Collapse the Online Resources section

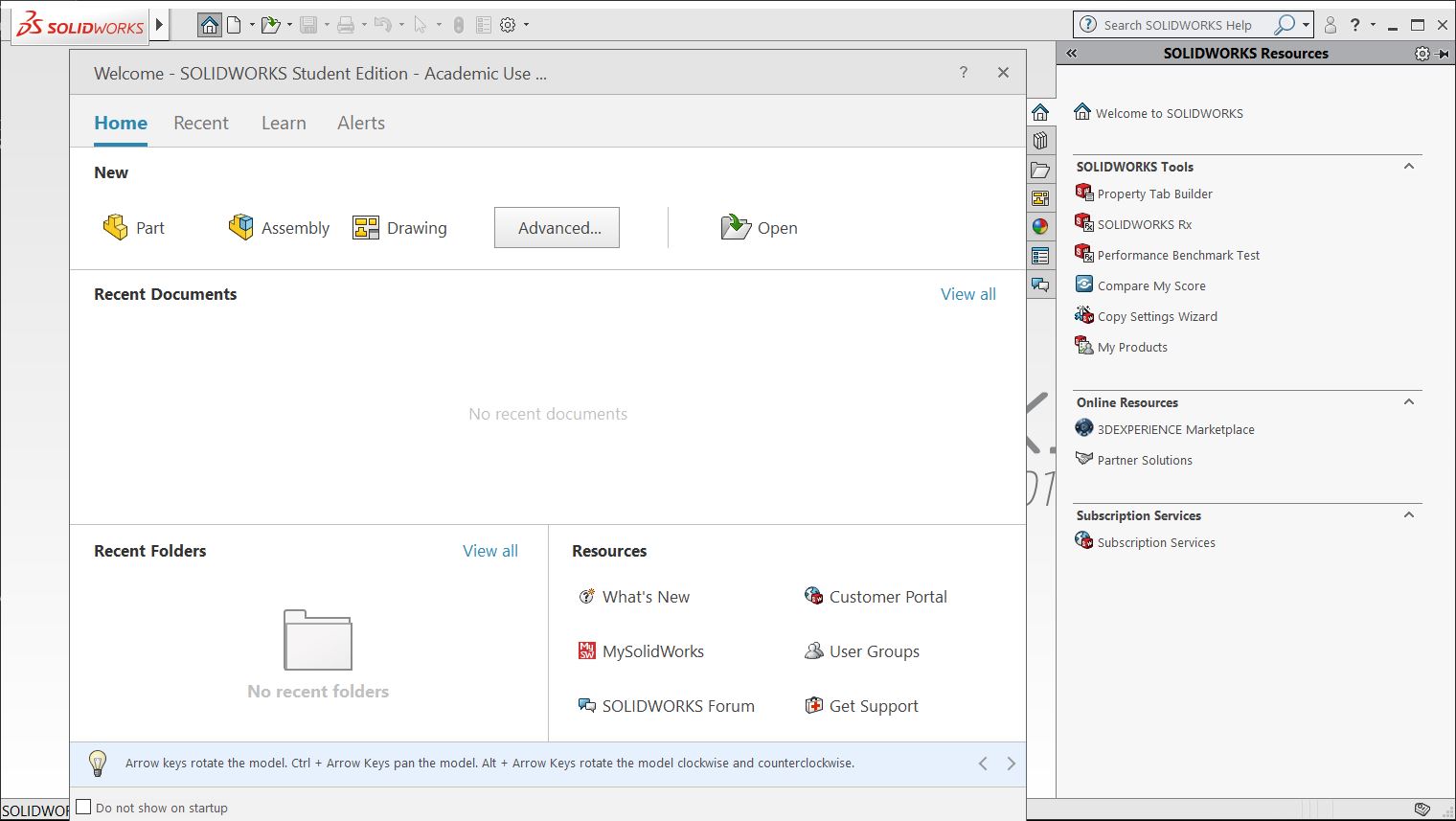click(x=1409, y=401)
